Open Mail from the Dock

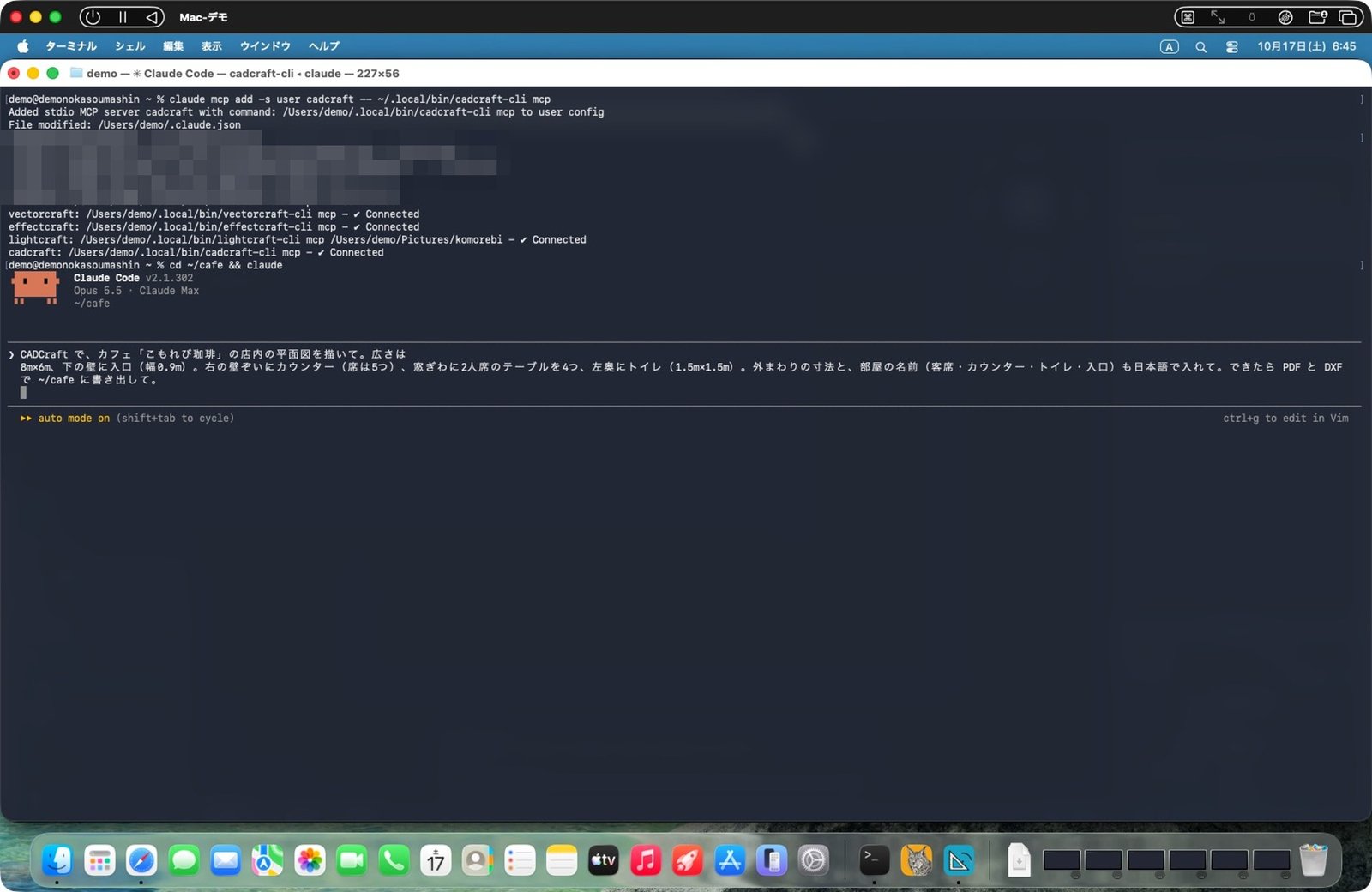tap(226, 860)
